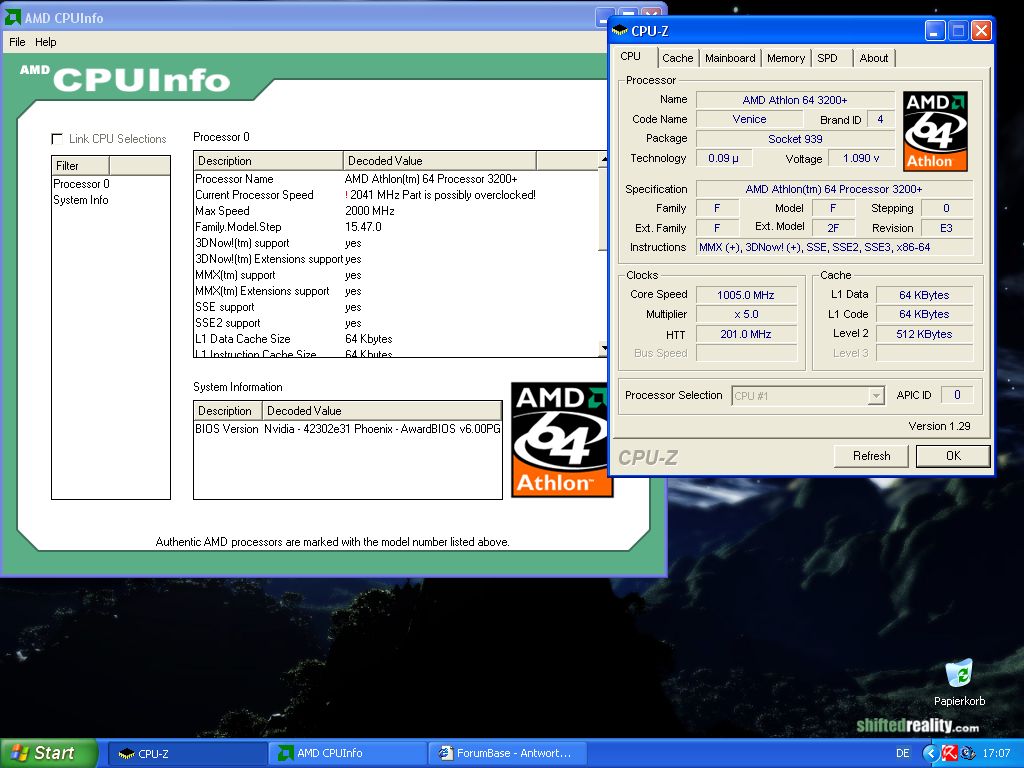The image size is (1024, 768).
Task: Click the Core Speed value 1005.0 MHz
Action: click(x=746, y=295)
